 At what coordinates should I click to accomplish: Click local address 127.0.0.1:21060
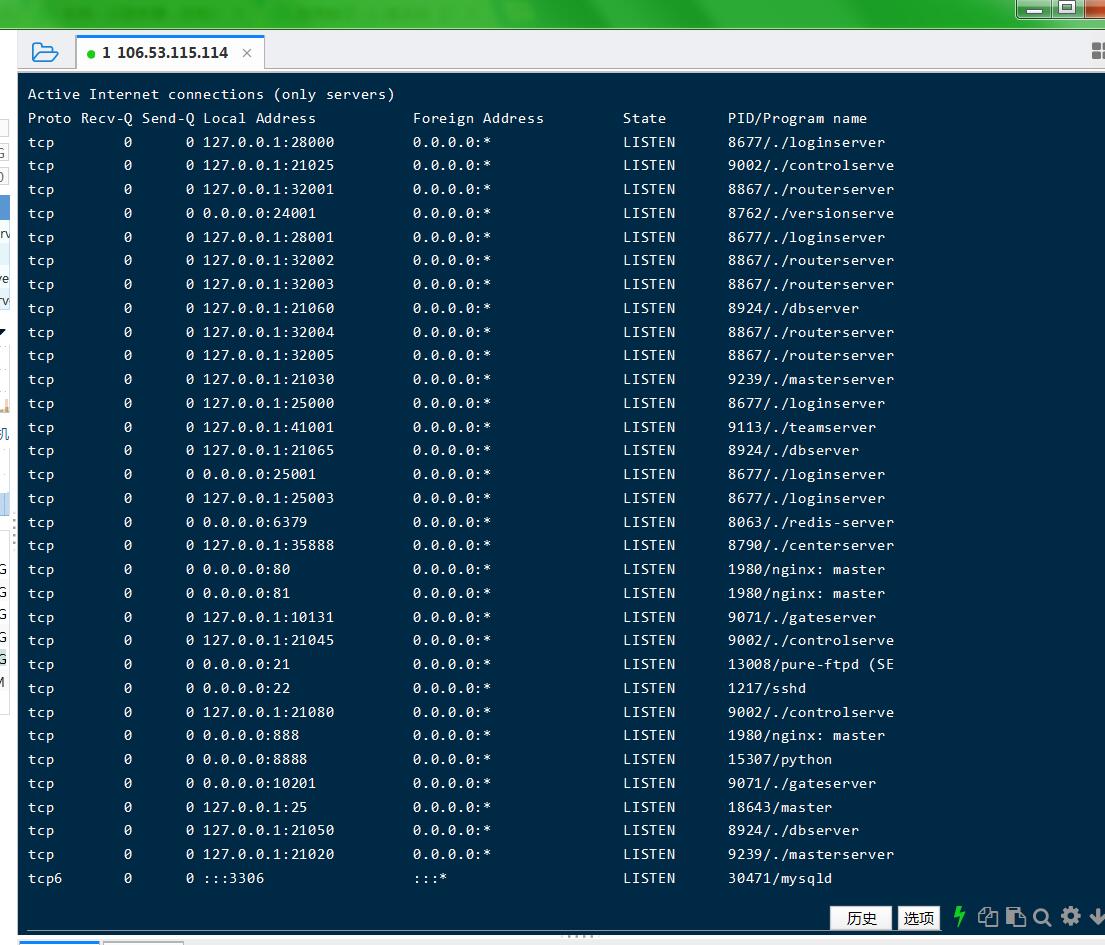tap(268, 309)
